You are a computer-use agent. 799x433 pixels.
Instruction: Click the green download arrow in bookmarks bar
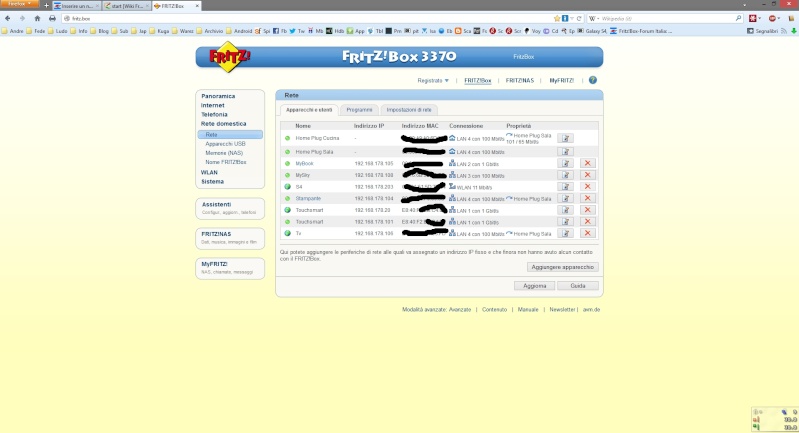click(x=793, y=31)
